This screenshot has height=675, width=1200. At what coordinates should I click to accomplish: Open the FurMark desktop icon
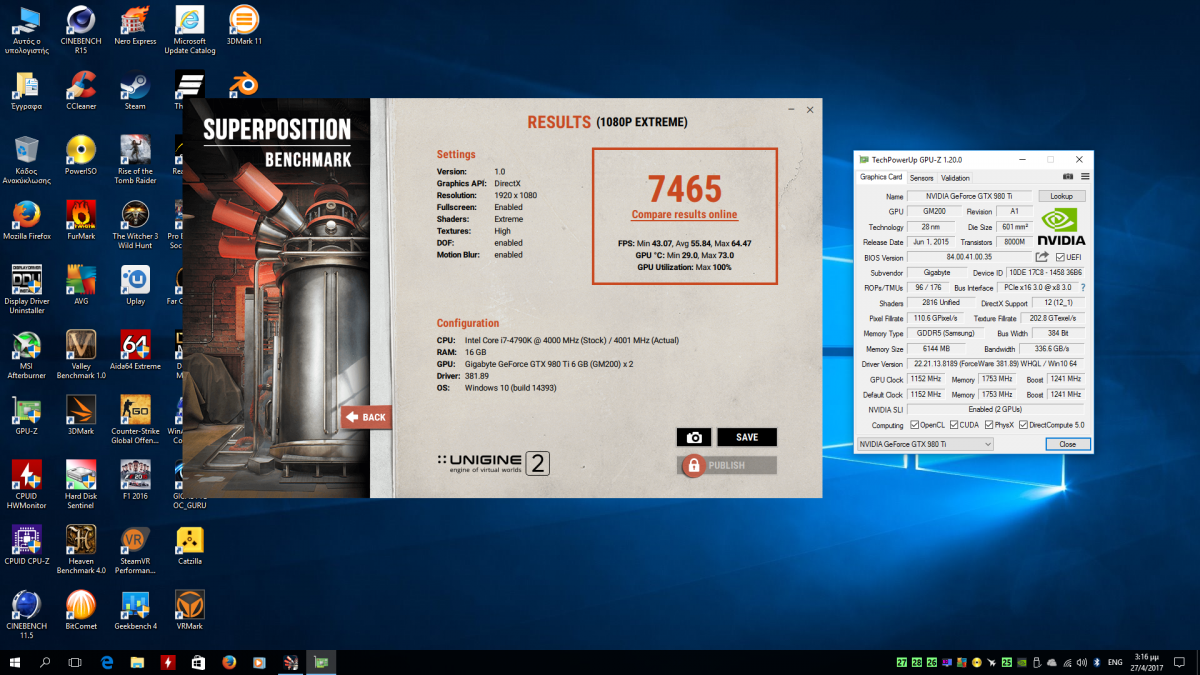pos(81,221)
